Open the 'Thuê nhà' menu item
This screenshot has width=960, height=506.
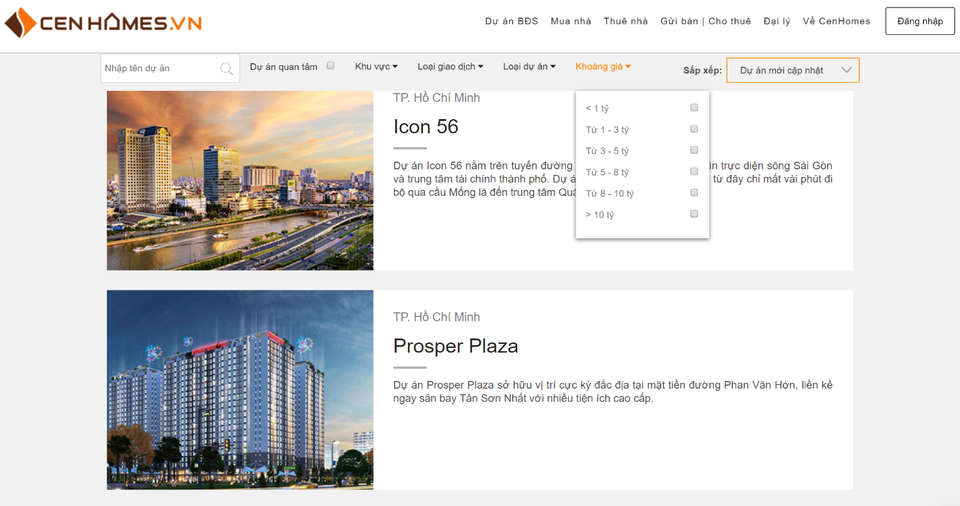click(625, 21)
